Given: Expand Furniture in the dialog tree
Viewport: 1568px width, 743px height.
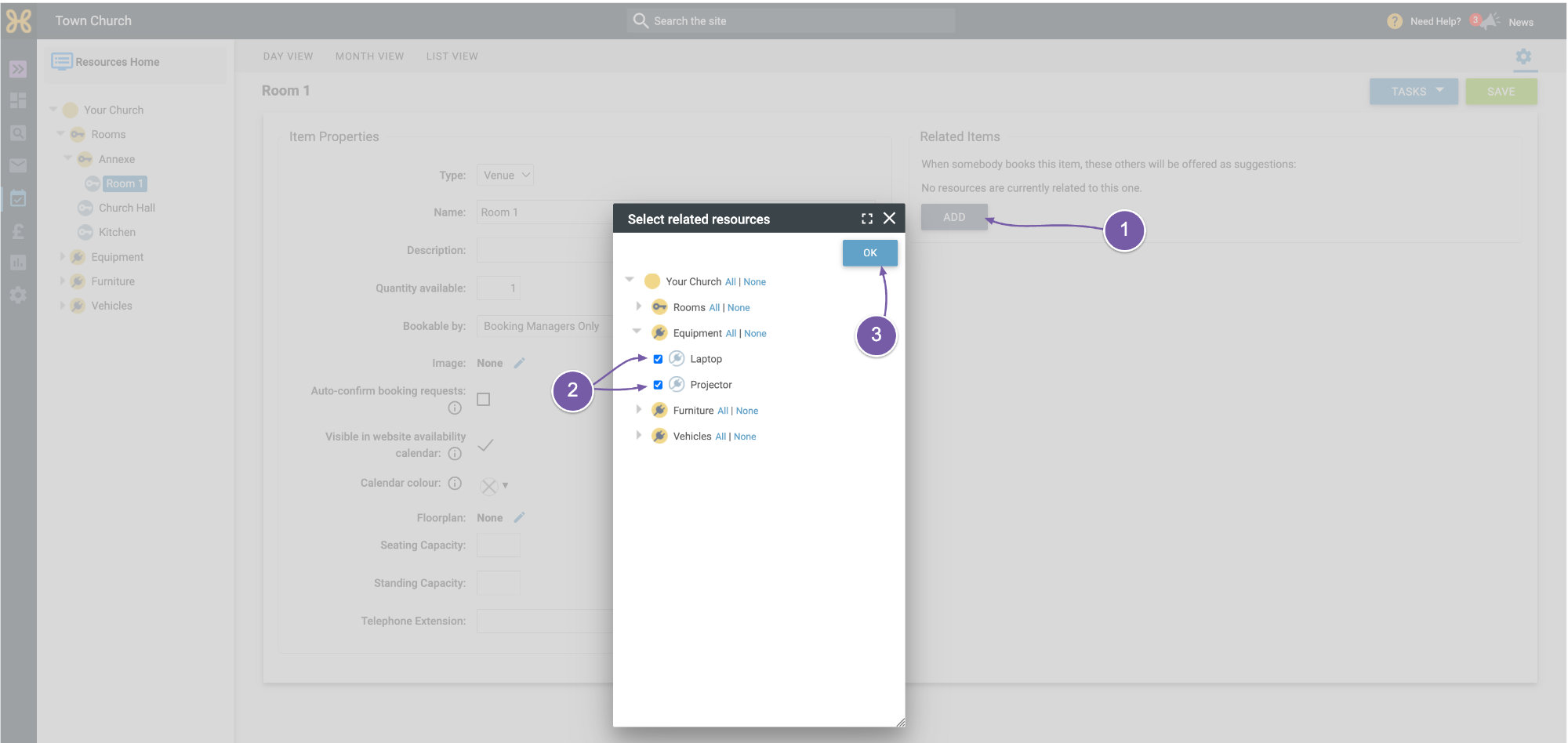Looking at the screenshot, I should [638, 409].
